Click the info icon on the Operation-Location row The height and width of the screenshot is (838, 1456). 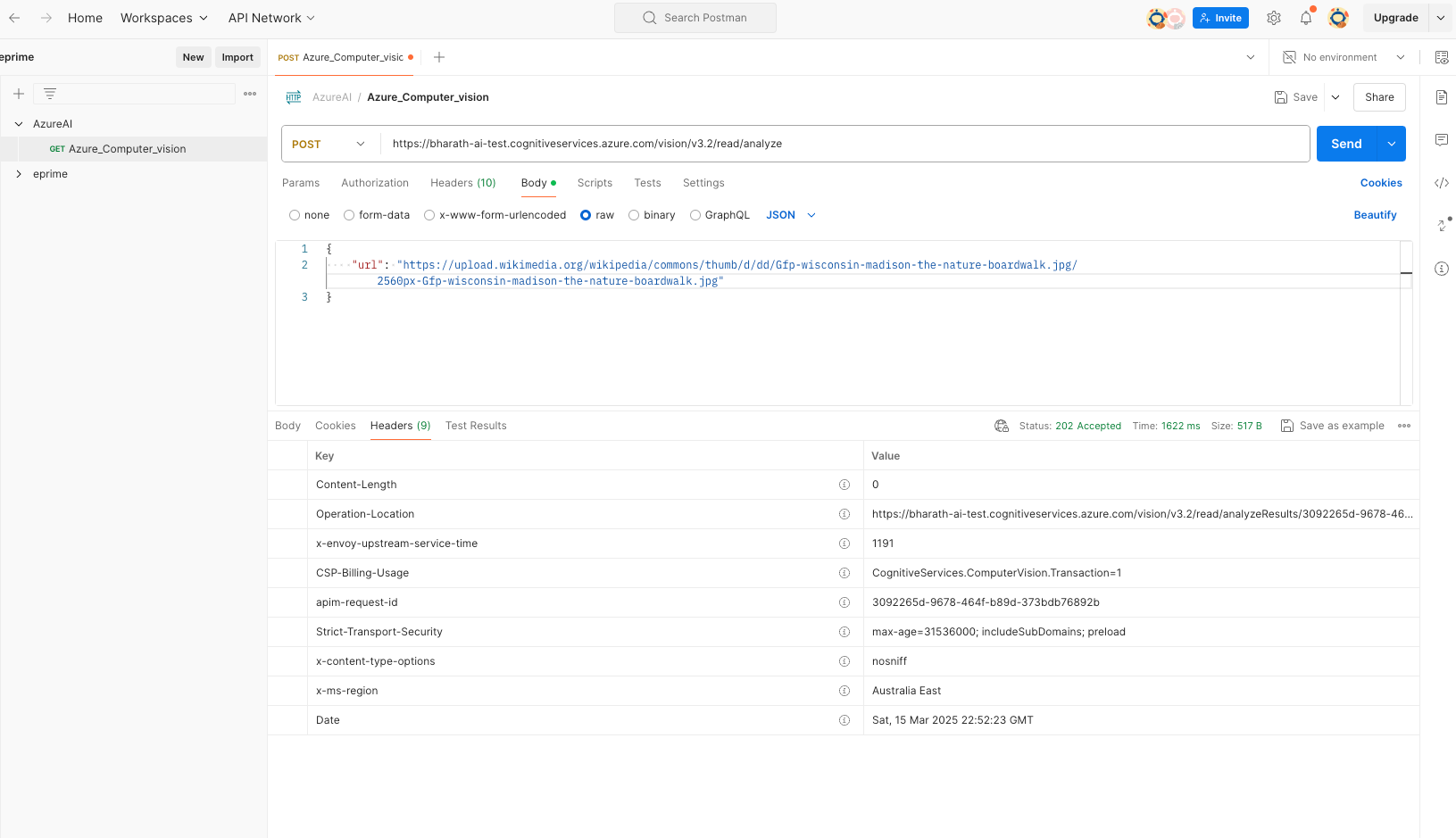click(844, 514)
